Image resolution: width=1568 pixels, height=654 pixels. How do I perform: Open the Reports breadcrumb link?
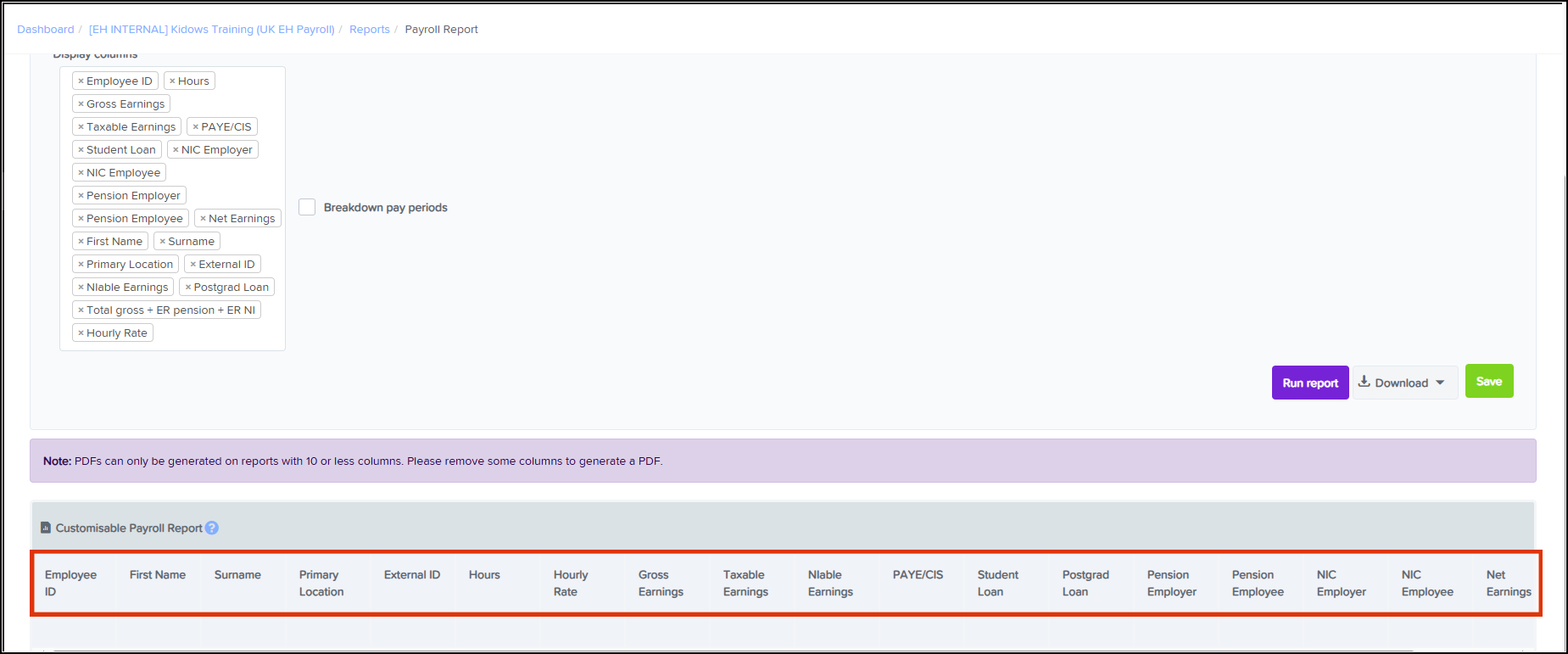tap(369, 30)
